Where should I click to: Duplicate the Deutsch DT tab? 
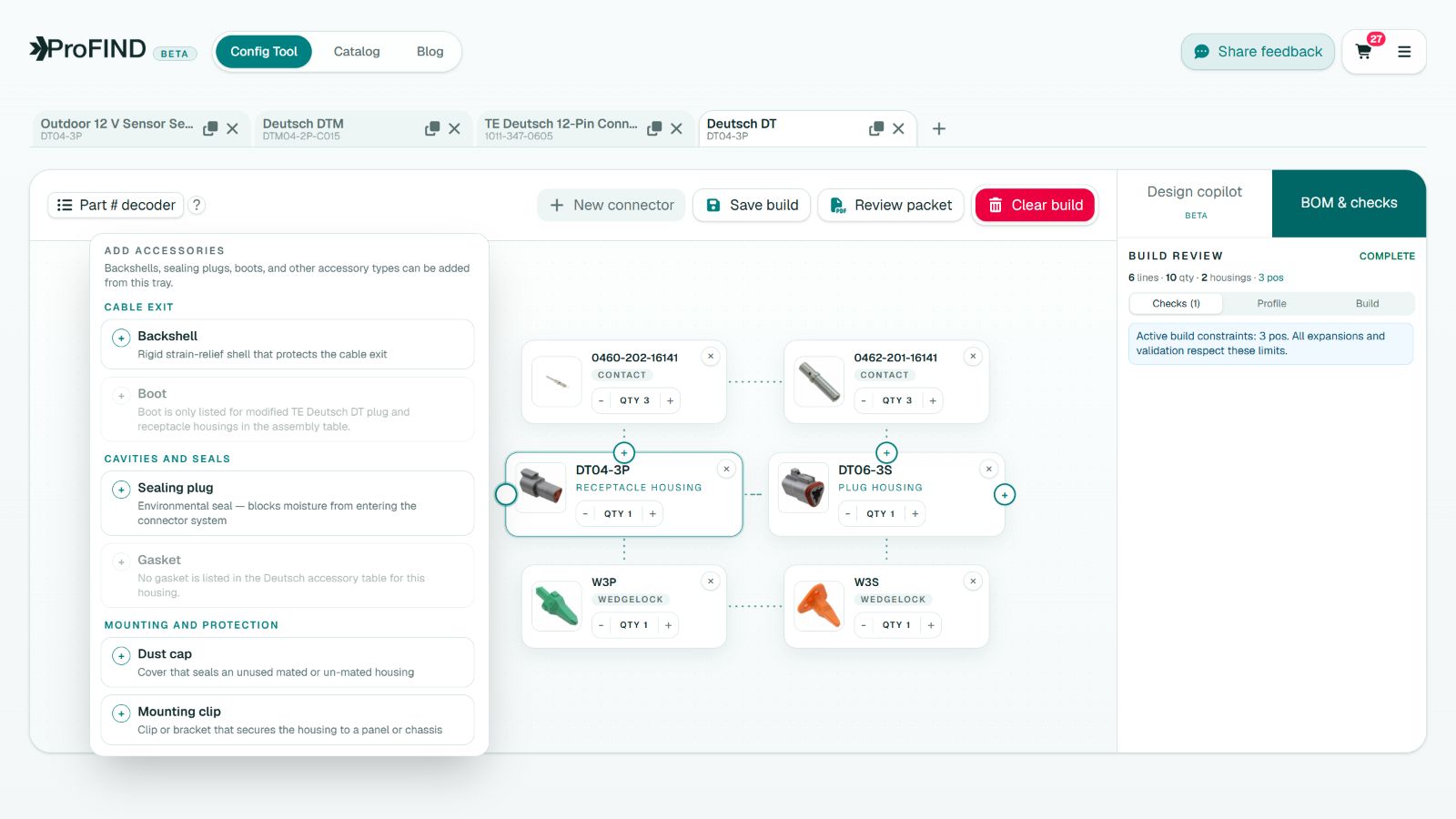876,128
